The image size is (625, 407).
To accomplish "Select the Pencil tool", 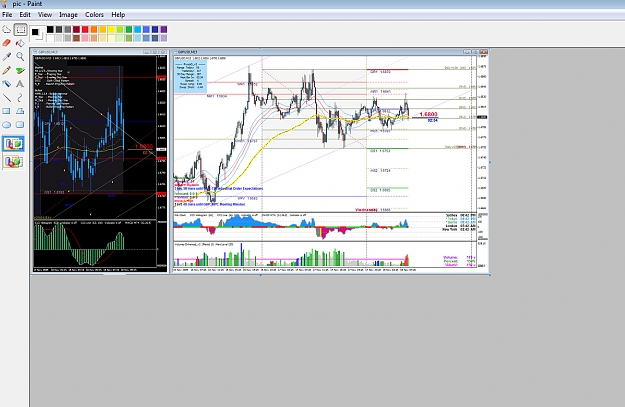I will pyautogui.click(x=6, y=70).
